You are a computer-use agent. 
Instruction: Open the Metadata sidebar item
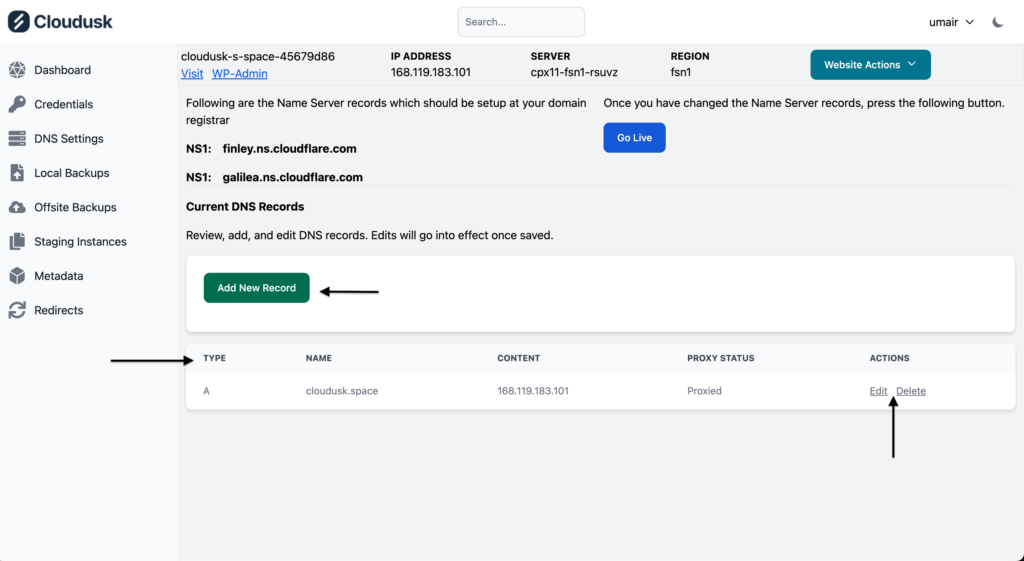pyautogui.click(x=58, y=276)
